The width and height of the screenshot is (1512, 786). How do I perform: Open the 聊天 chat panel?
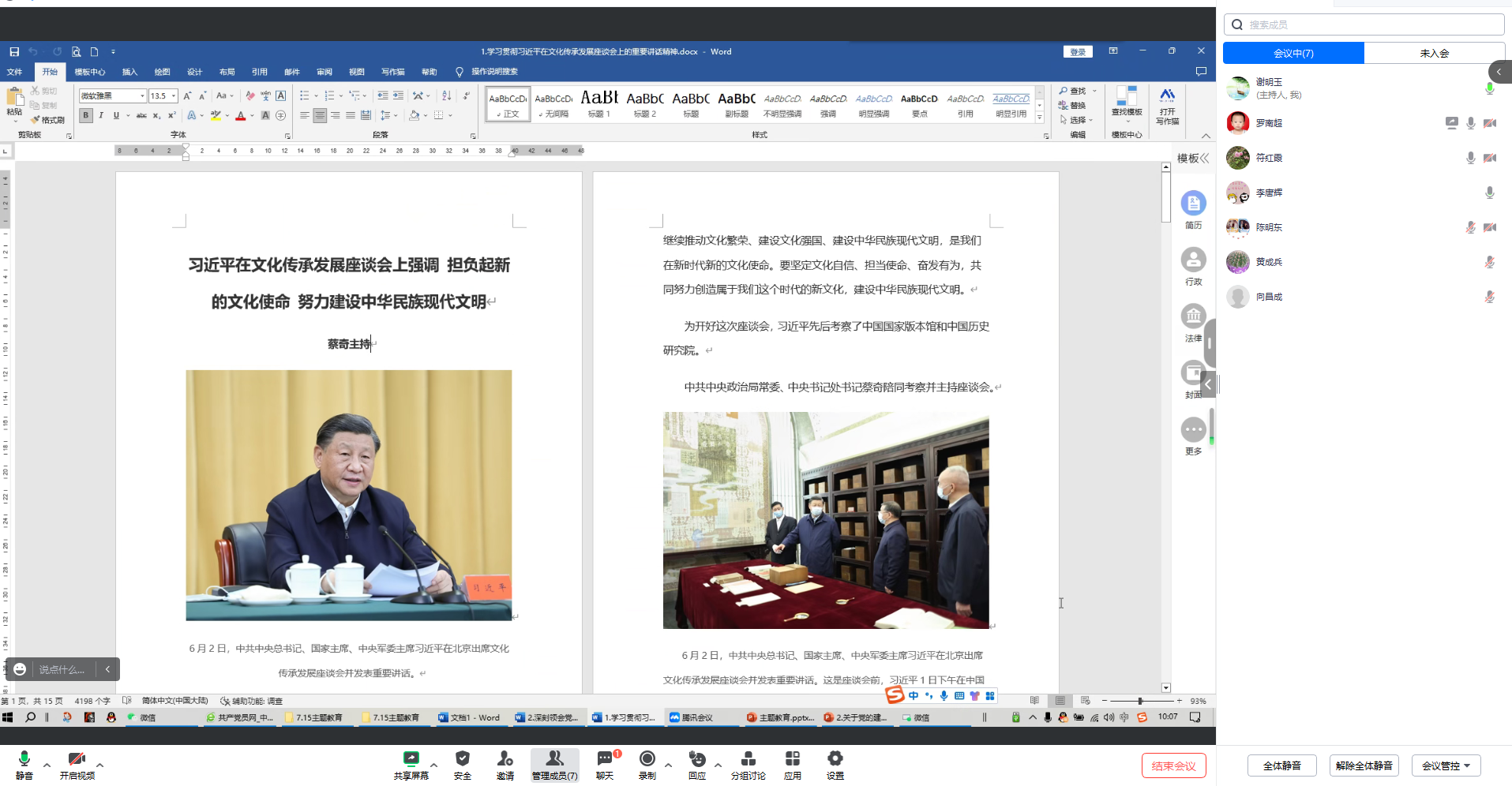(x=605, y=759)
